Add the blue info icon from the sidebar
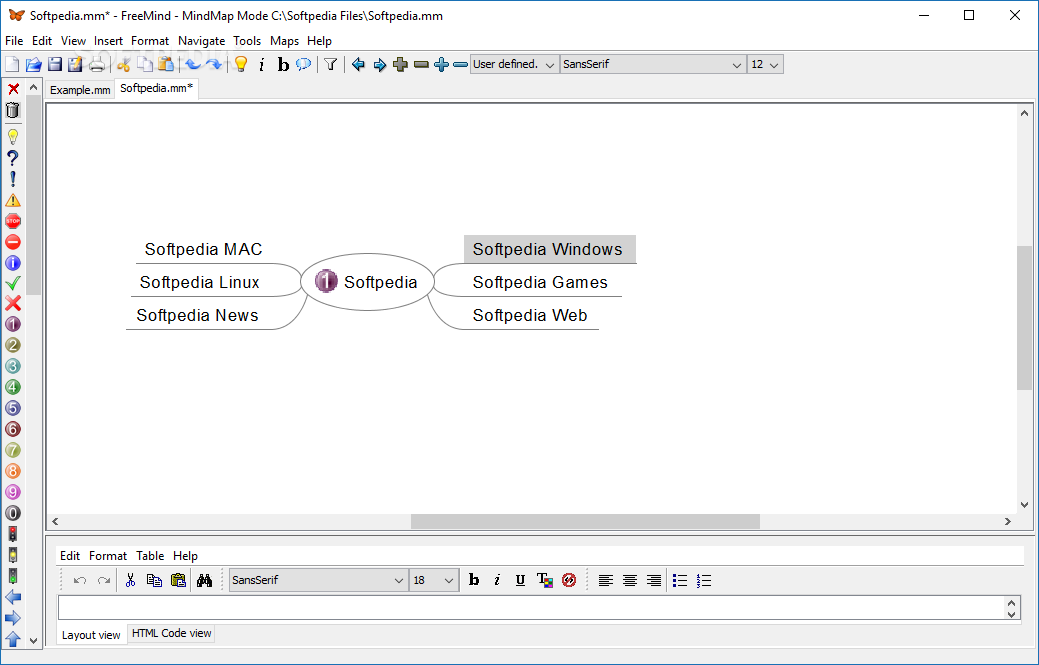1039x665 pixels. (x=13, y=263)
